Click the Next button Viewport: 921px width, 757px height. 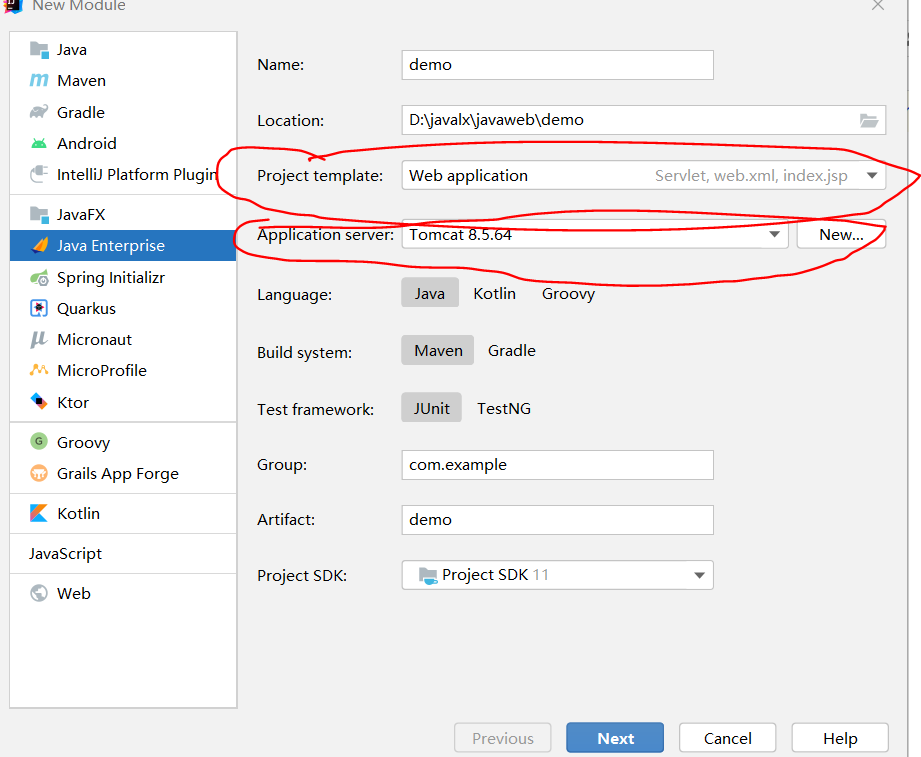(615, 738)
